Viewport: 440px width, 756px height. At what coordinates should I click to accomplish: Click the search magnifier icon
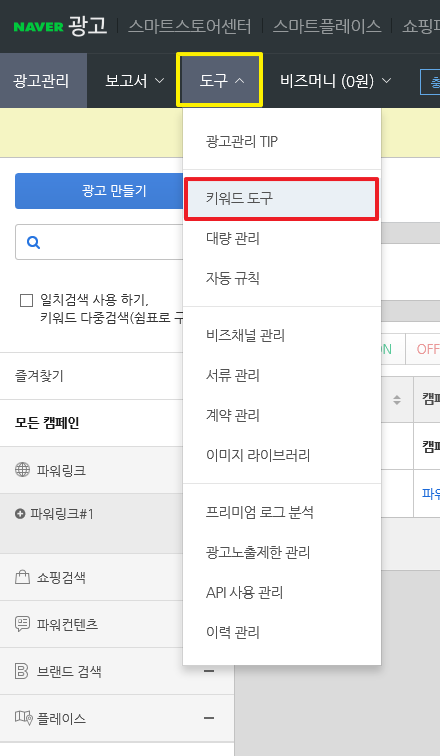tap(33, 242)
